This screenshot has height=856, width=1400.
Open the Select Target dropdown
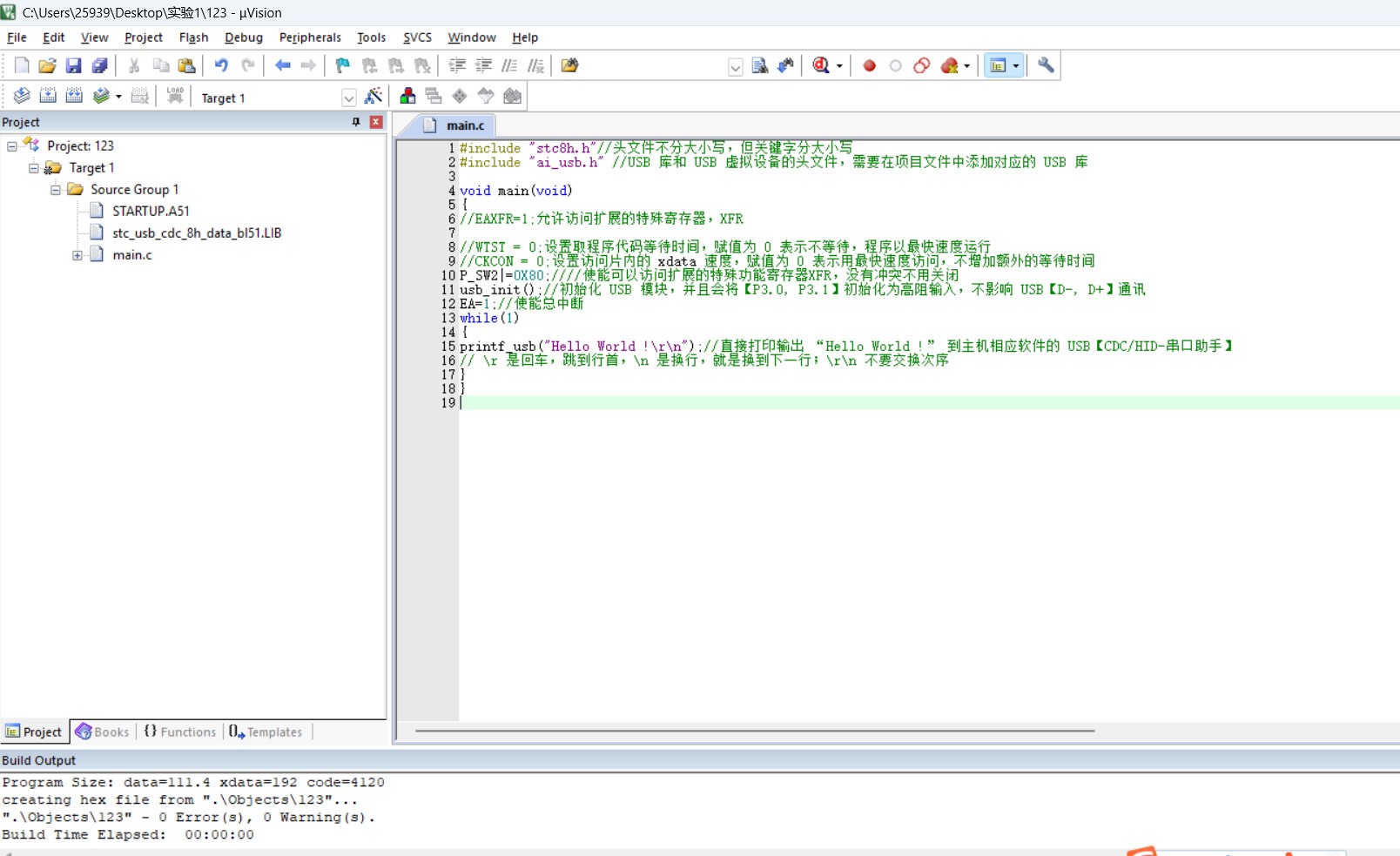(348, 98)
